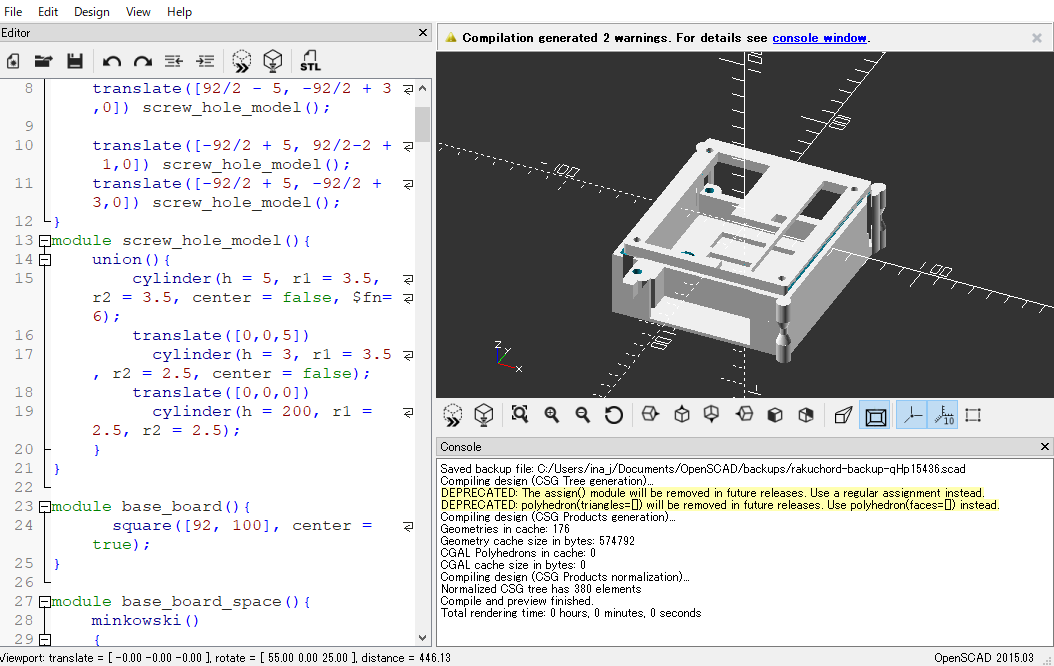Click the 'Total rendering time' console line
1054x666 pixels.
click(571, 613)
